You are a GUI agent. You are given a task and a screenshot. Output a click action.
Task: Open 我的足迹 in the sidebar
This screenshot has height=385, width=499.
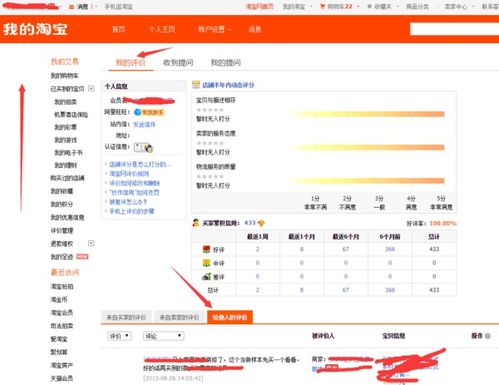[62, 257]
